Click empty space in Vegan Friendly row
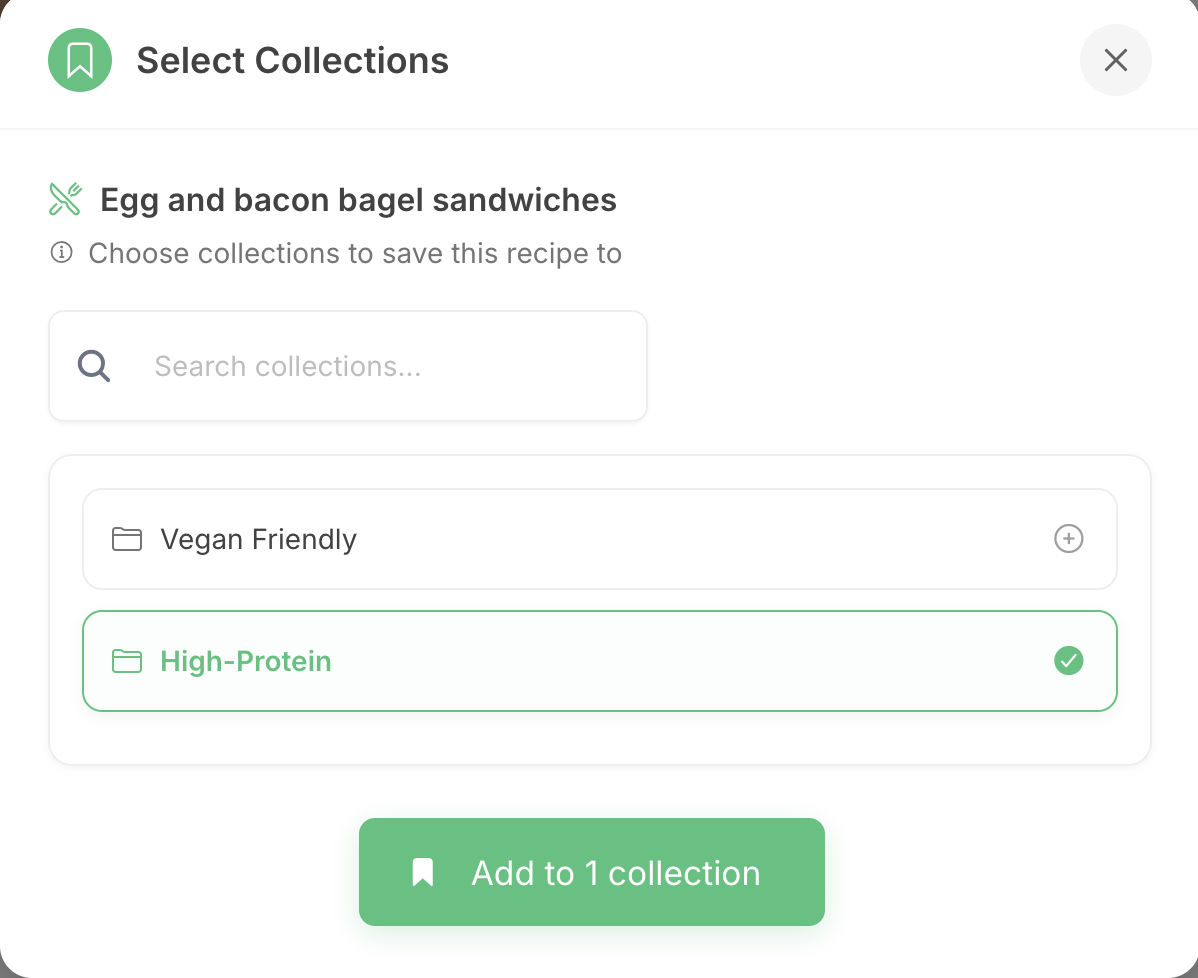The image size is (1198, 978). click(700, 539)
